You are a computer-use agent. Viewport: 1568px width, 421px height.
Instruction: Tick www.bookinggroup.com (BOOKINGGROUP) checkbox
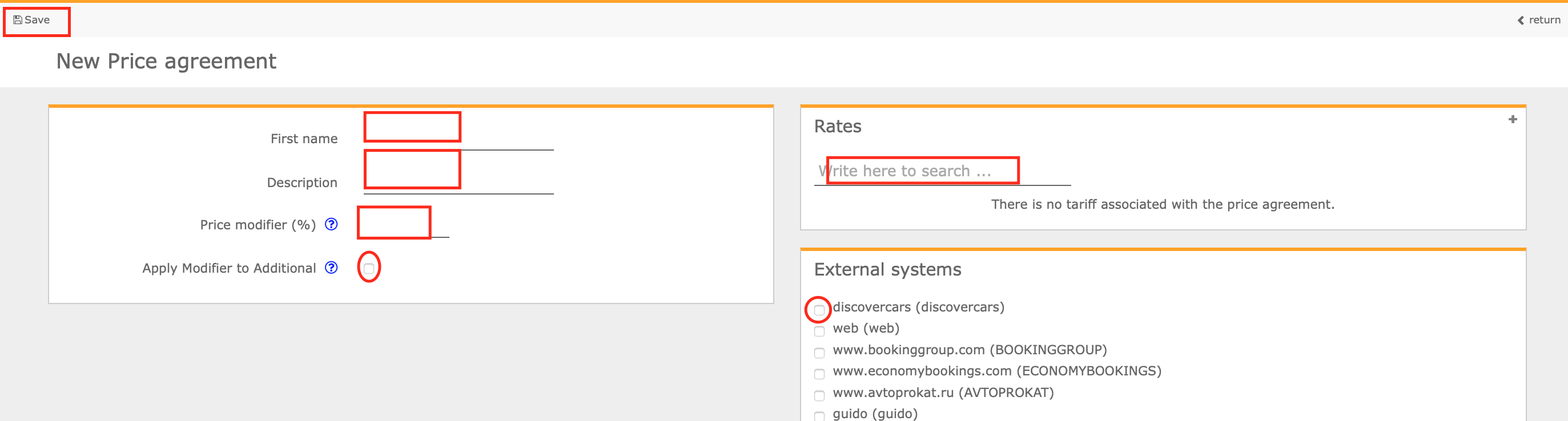click(819, 353)
